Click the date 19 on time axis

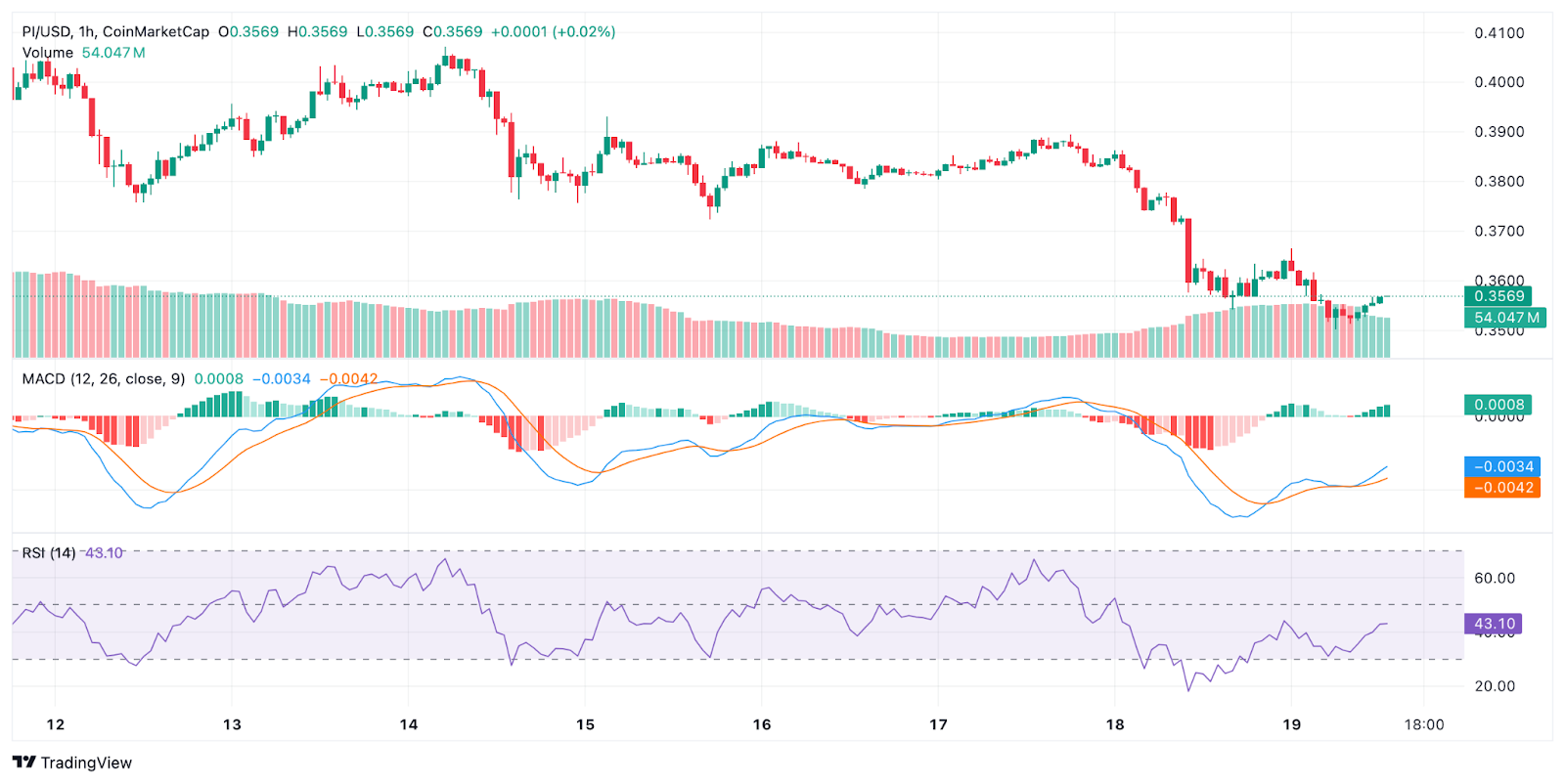(1291, 724)
